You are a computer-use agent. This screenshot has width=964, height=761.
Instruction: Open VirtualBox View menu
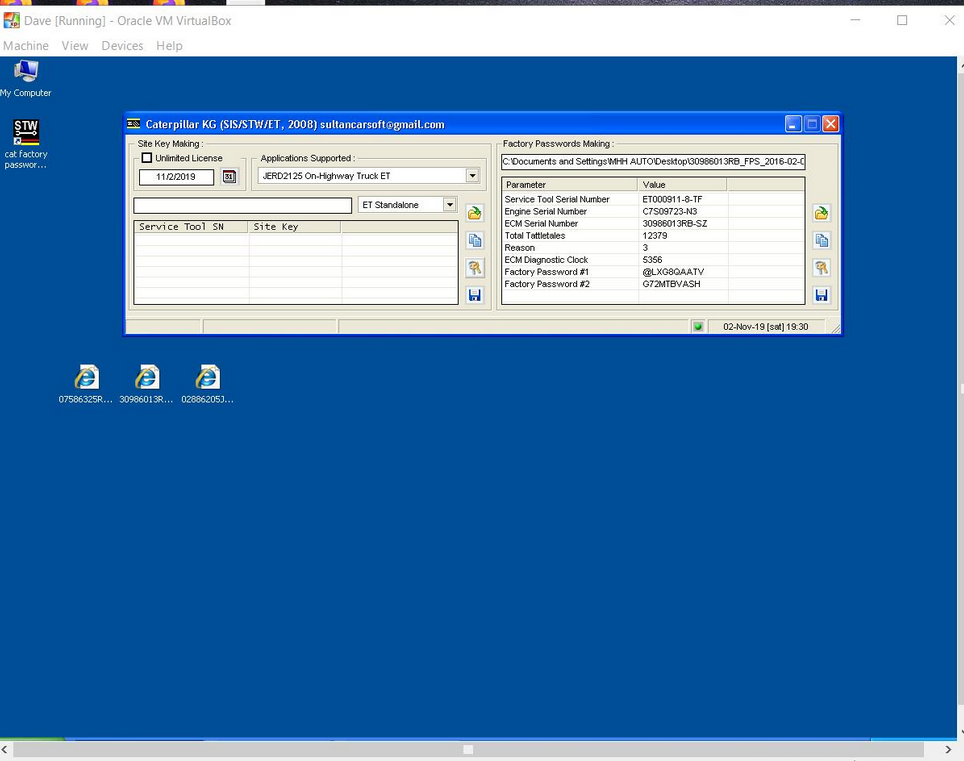tap(74, 45)
